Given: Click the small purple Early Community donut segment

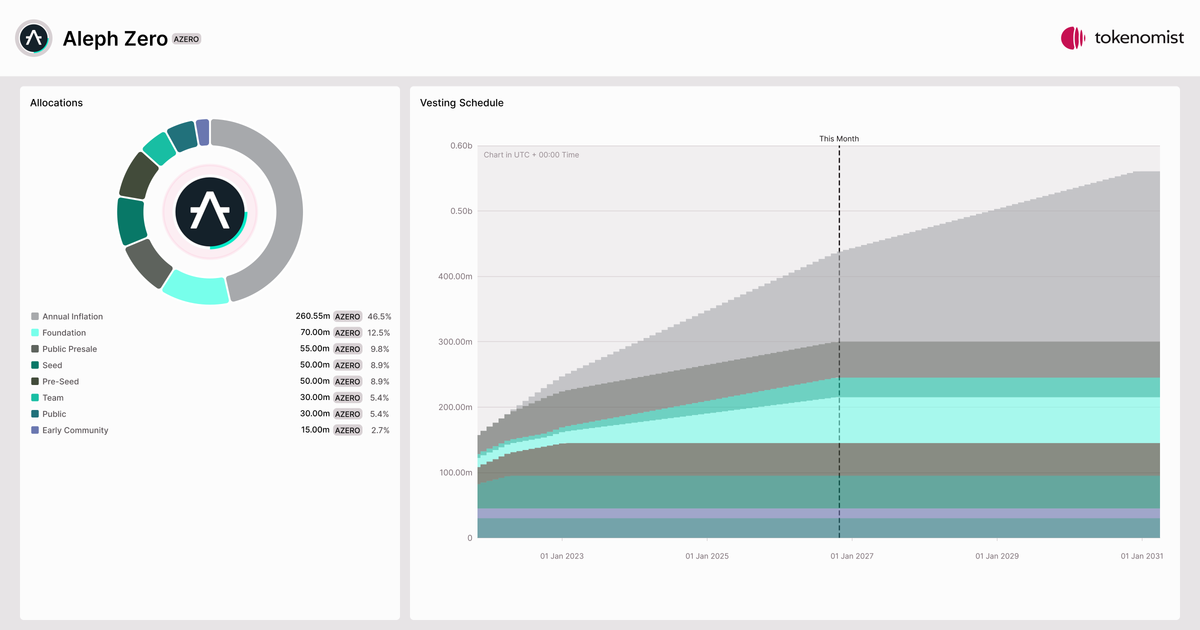Looking at the screenshot, I should pyautogui.click(x=203, y=132).
